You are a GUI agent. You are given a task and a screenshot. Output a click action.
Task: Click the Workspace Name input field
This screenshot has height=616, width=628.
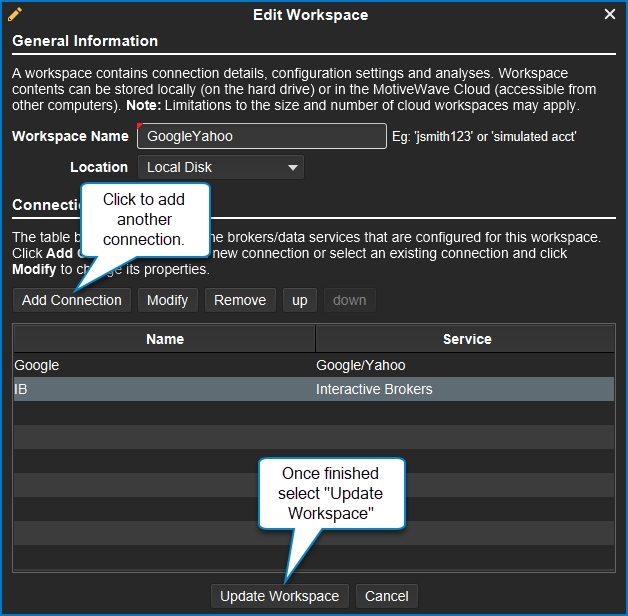click(262, 136)
